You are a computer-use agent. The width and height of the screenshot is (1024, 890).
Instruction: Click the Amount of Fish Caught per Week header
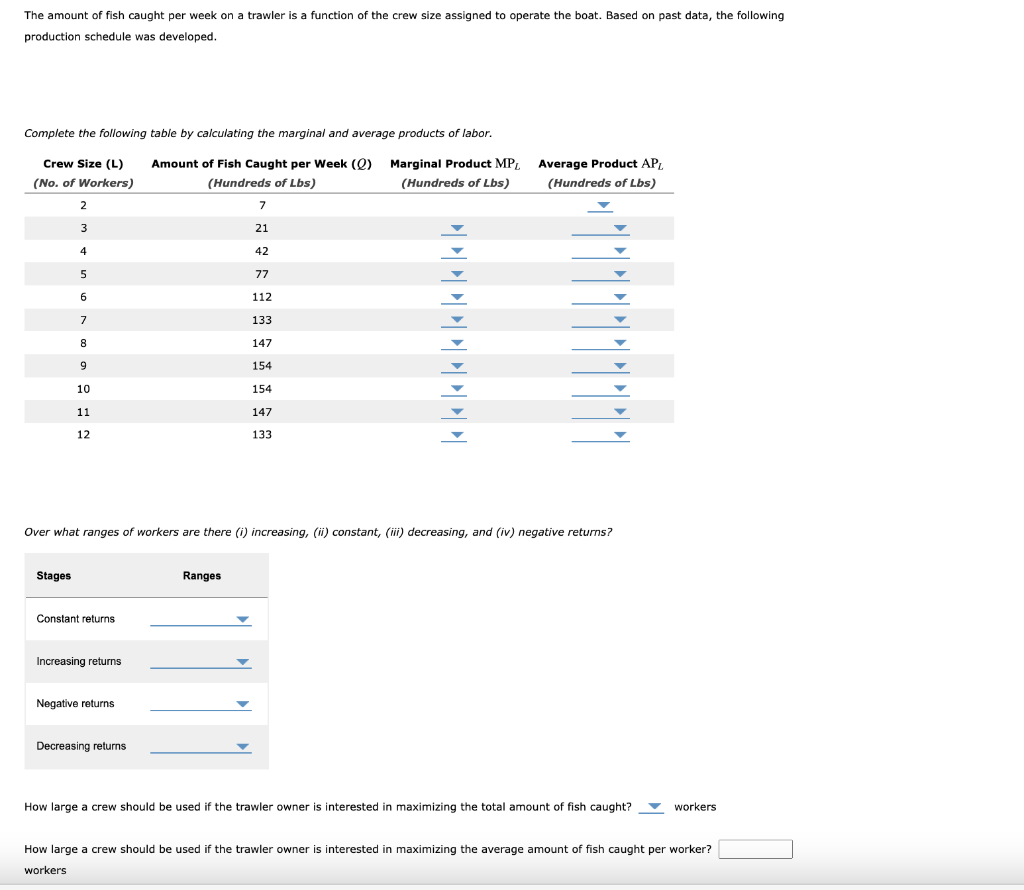(x=262, y=164)
